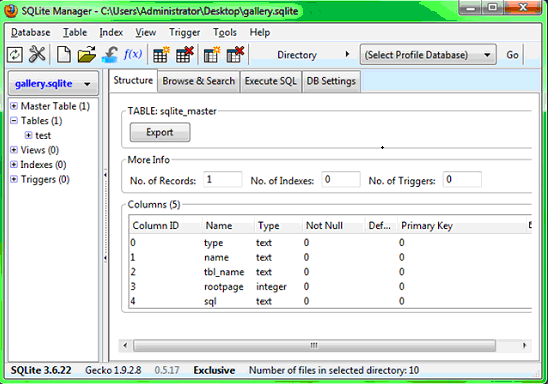The width and height of the screenshot is (548, 384).
Task: Expand the Indexes (0) node
Action: pos(14,165)
